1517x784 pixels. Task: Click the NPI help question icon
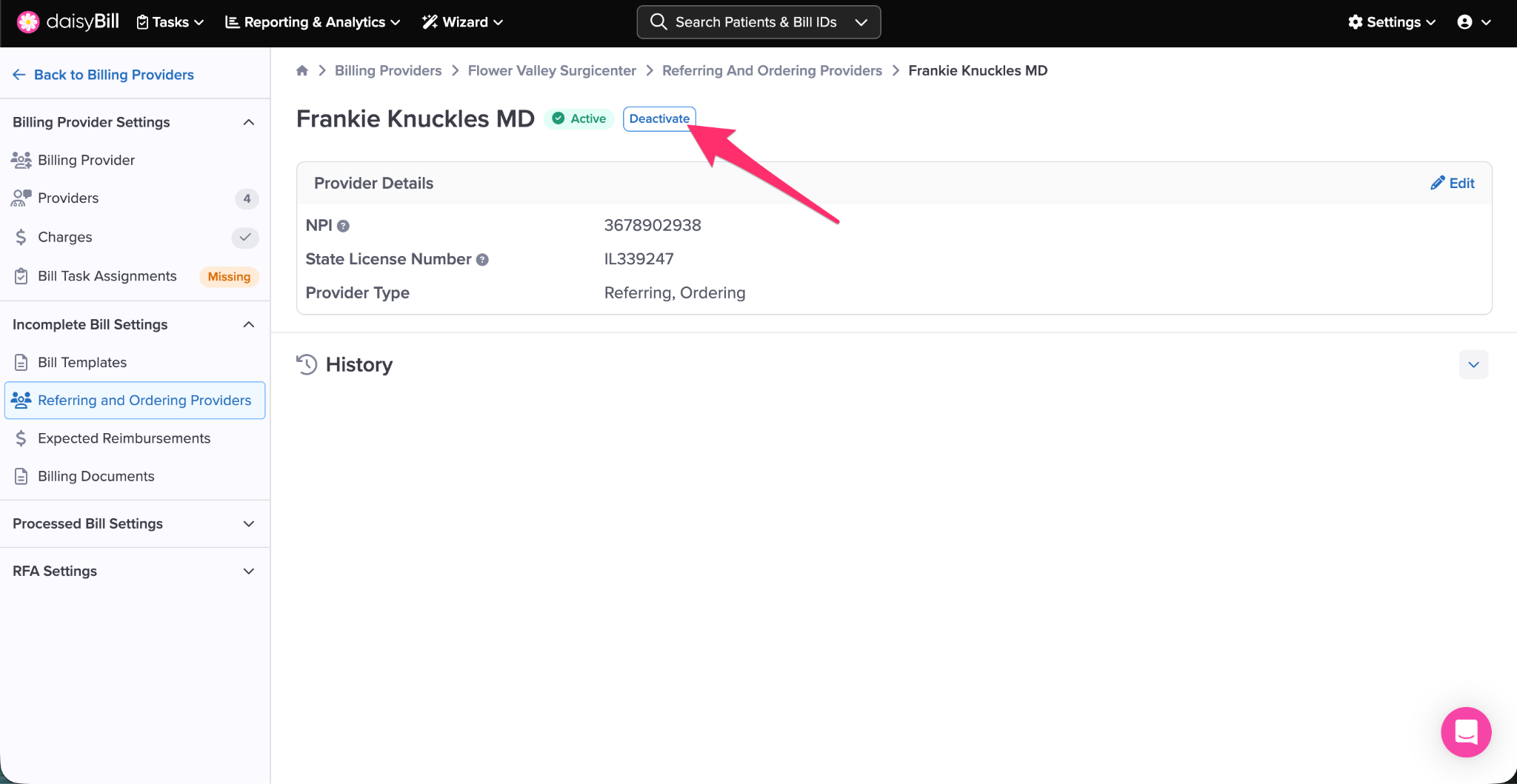343,226
